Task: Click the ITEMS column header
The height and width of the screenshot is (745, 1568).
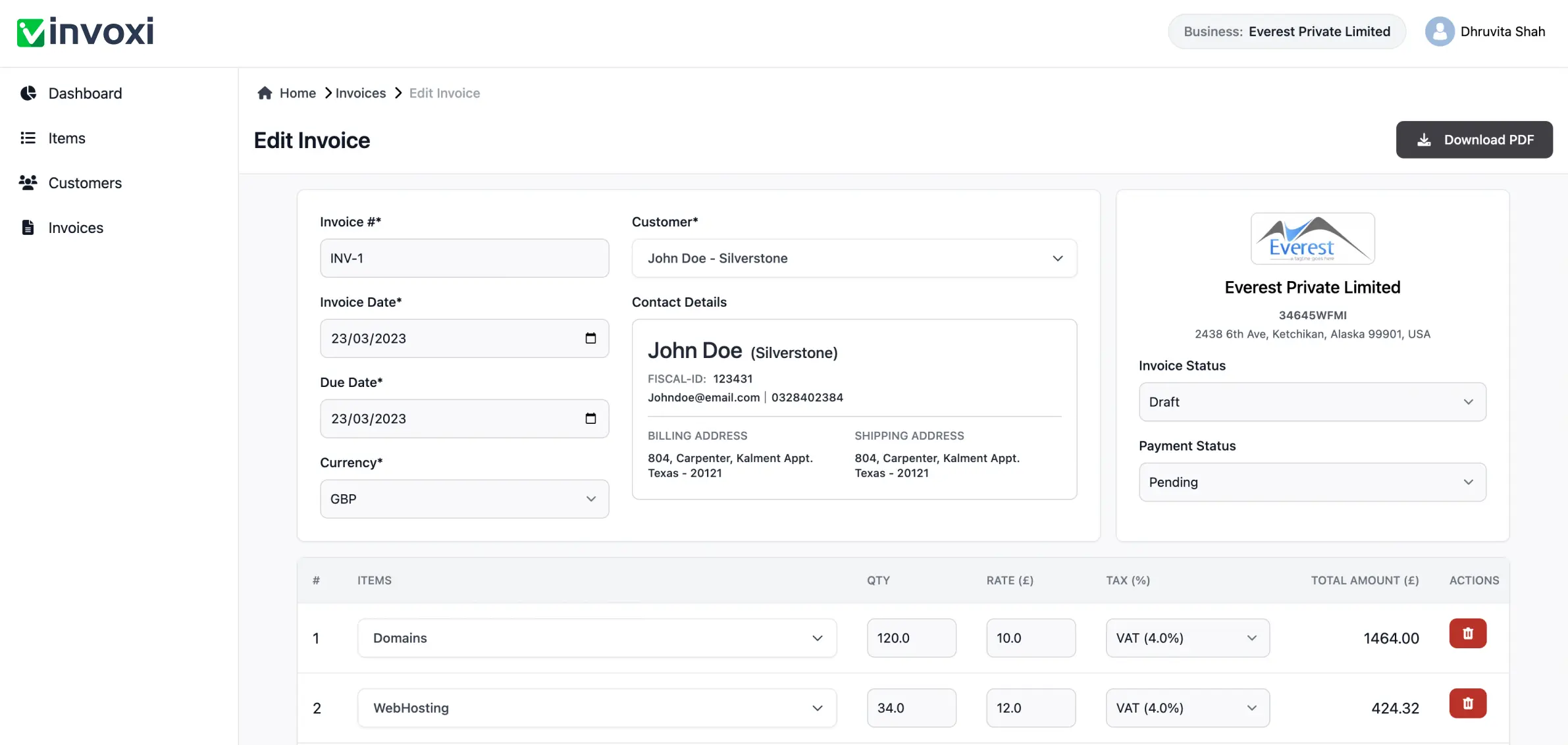Action: [x=375, y=580]
